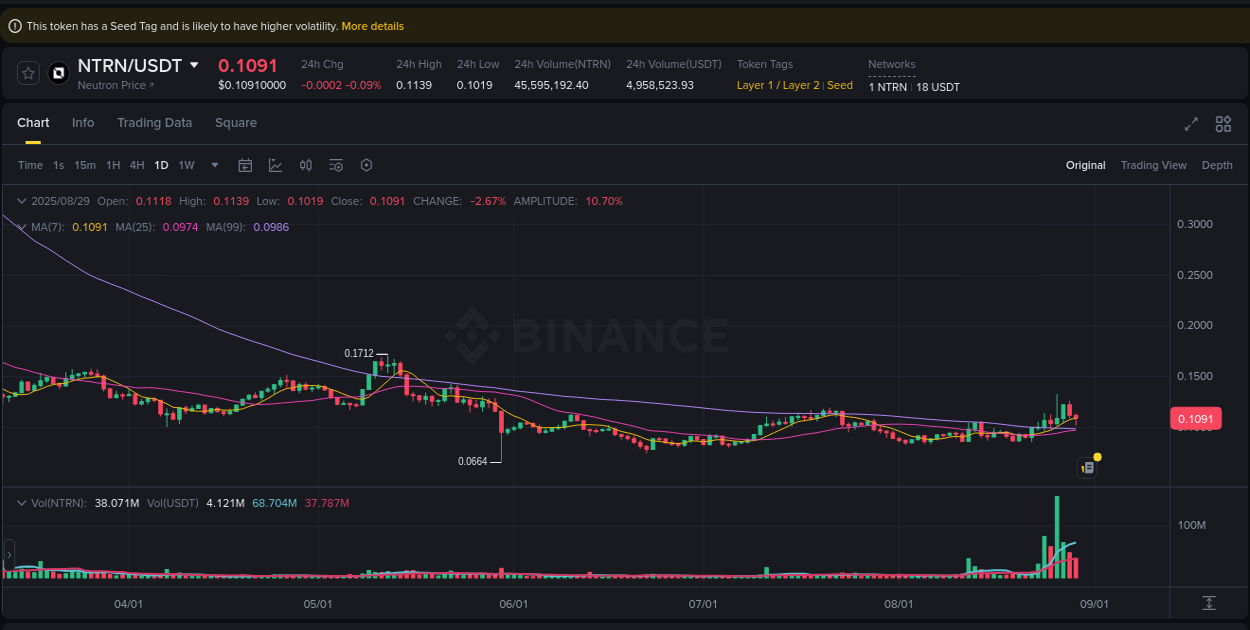Open the Depth chart view

pyautogui.click(x=1217, y=165)
